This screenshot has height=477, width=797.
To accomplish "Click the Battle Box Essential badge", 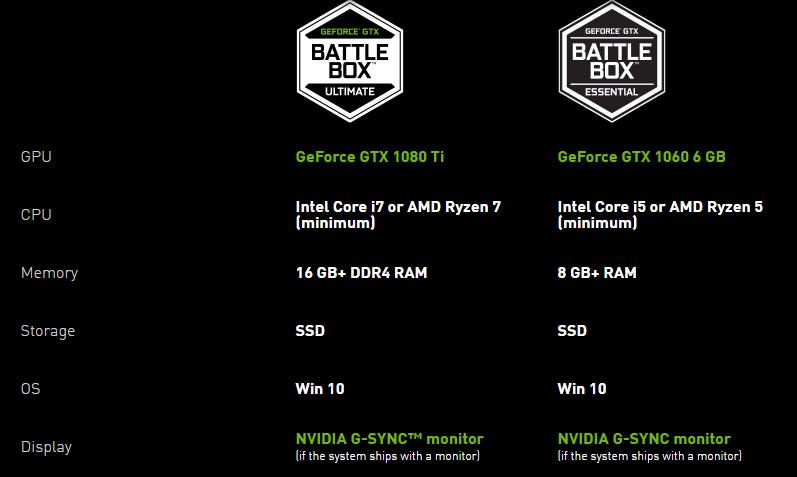I will click(610, 61).
